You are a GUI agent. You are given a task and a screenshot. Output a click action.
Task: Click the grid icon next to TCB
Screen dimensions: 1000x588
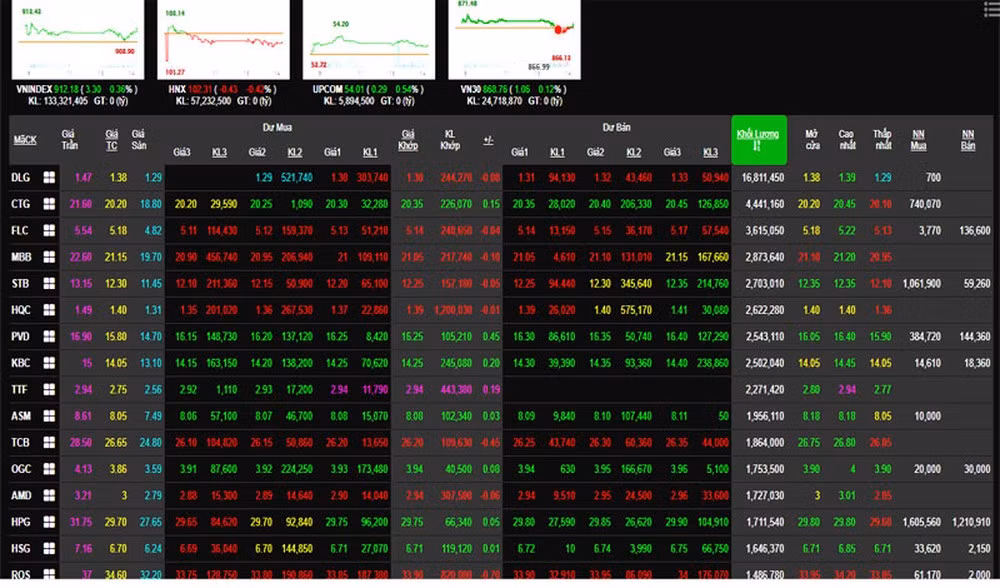click(47, 441)
